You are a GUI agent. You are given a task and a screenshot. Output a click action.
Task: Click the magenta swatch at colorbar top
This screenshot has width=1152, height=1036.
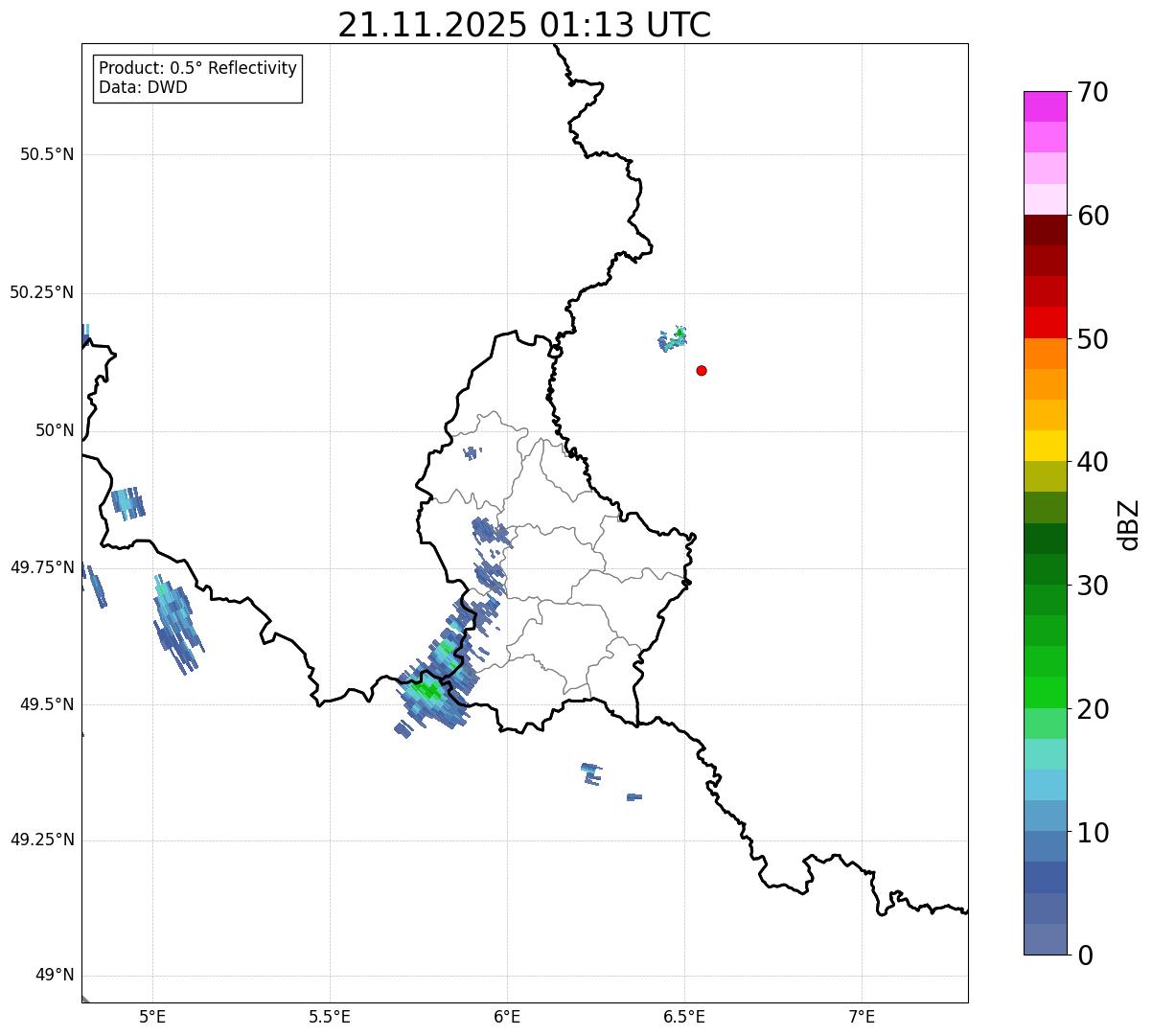[x=1045, y=106]
